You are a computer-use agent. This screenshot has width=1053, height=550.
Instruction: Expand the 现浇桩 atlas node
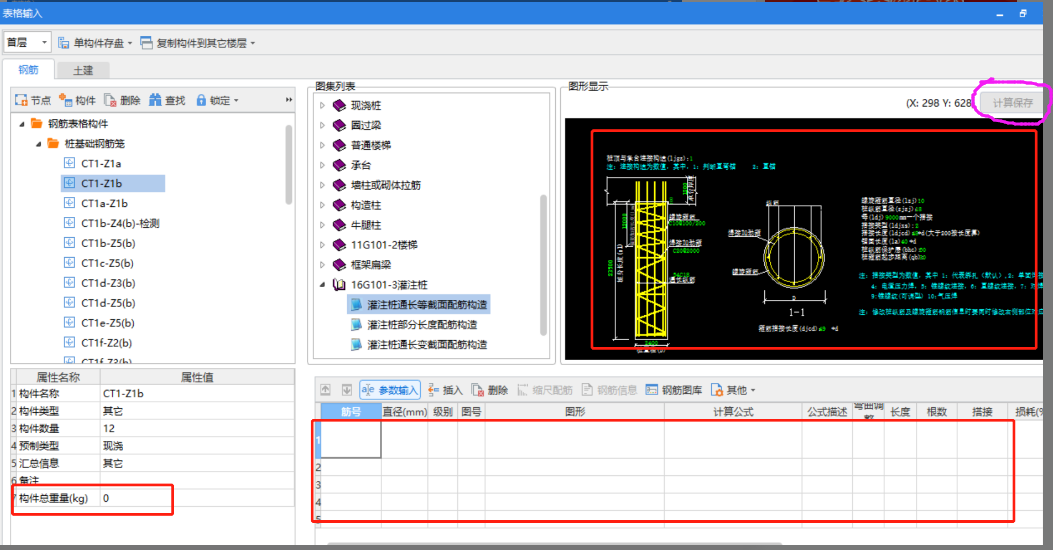pyautogui.click(x=322, y=105)
